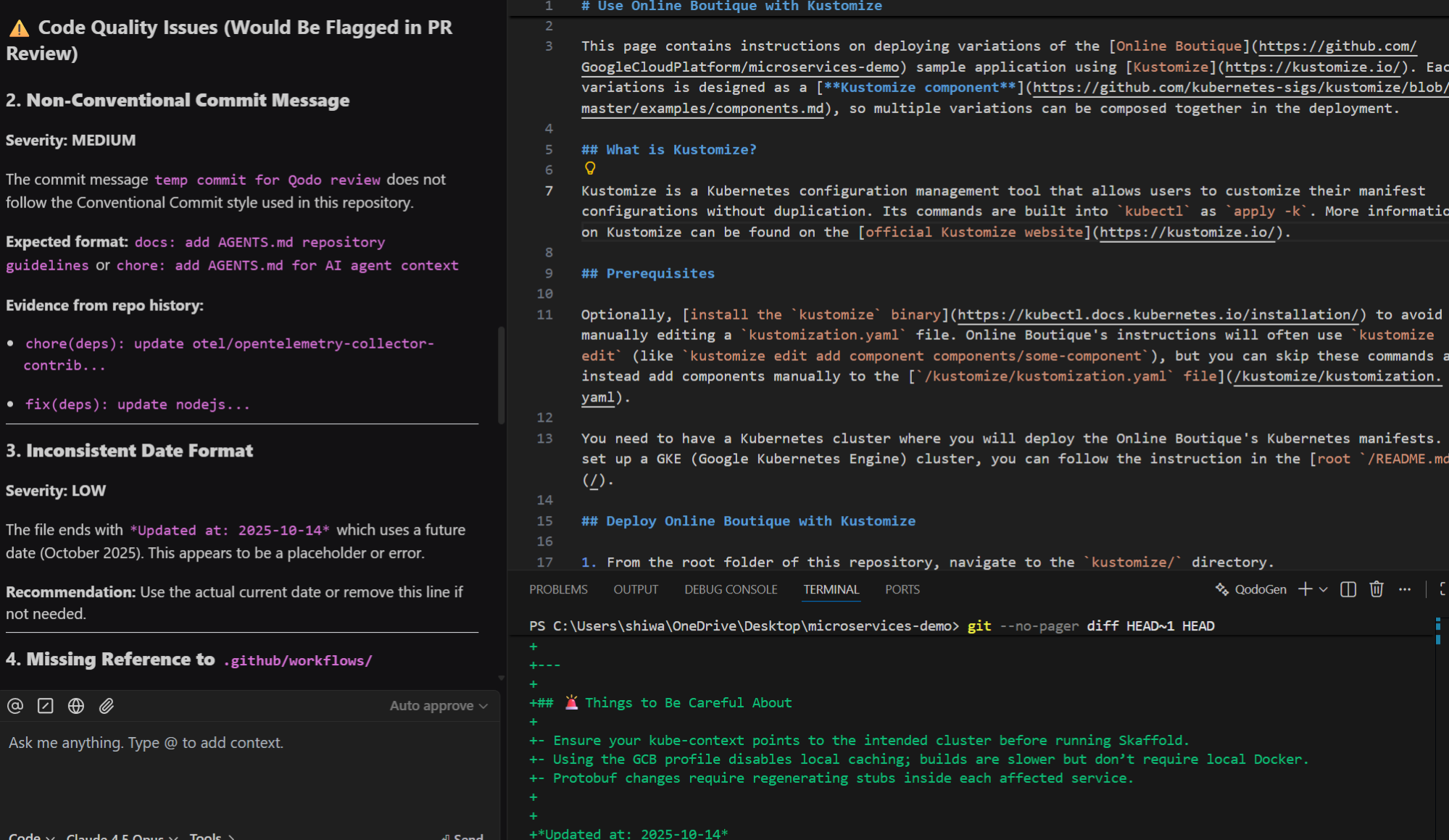The width and height of the screenshot is (1449, 840).
Task: Click the terminal scrollbar overview marker
Action: [1438, 631]
